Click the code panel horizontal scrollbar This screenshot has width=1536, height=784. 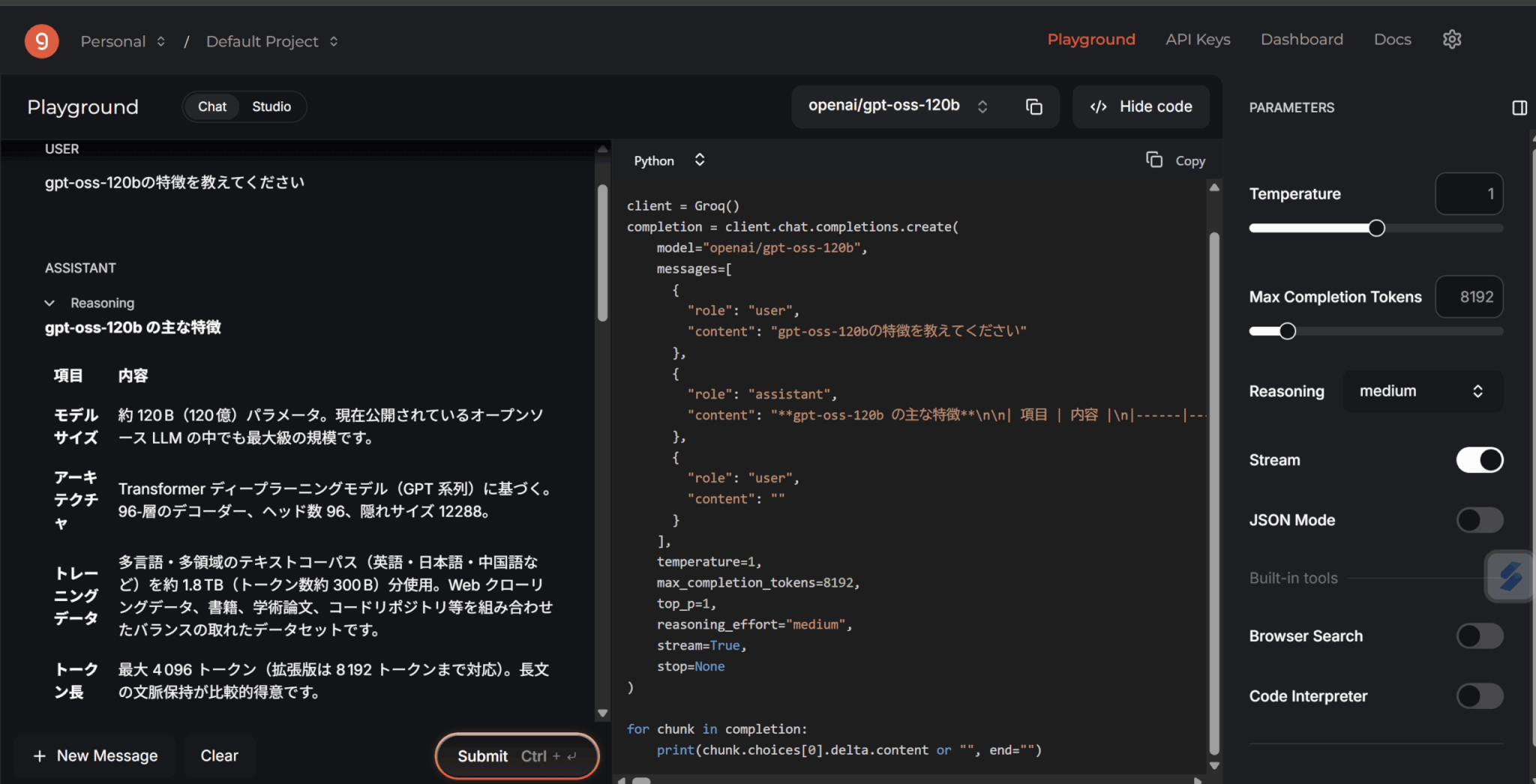[x=641, y=780]
